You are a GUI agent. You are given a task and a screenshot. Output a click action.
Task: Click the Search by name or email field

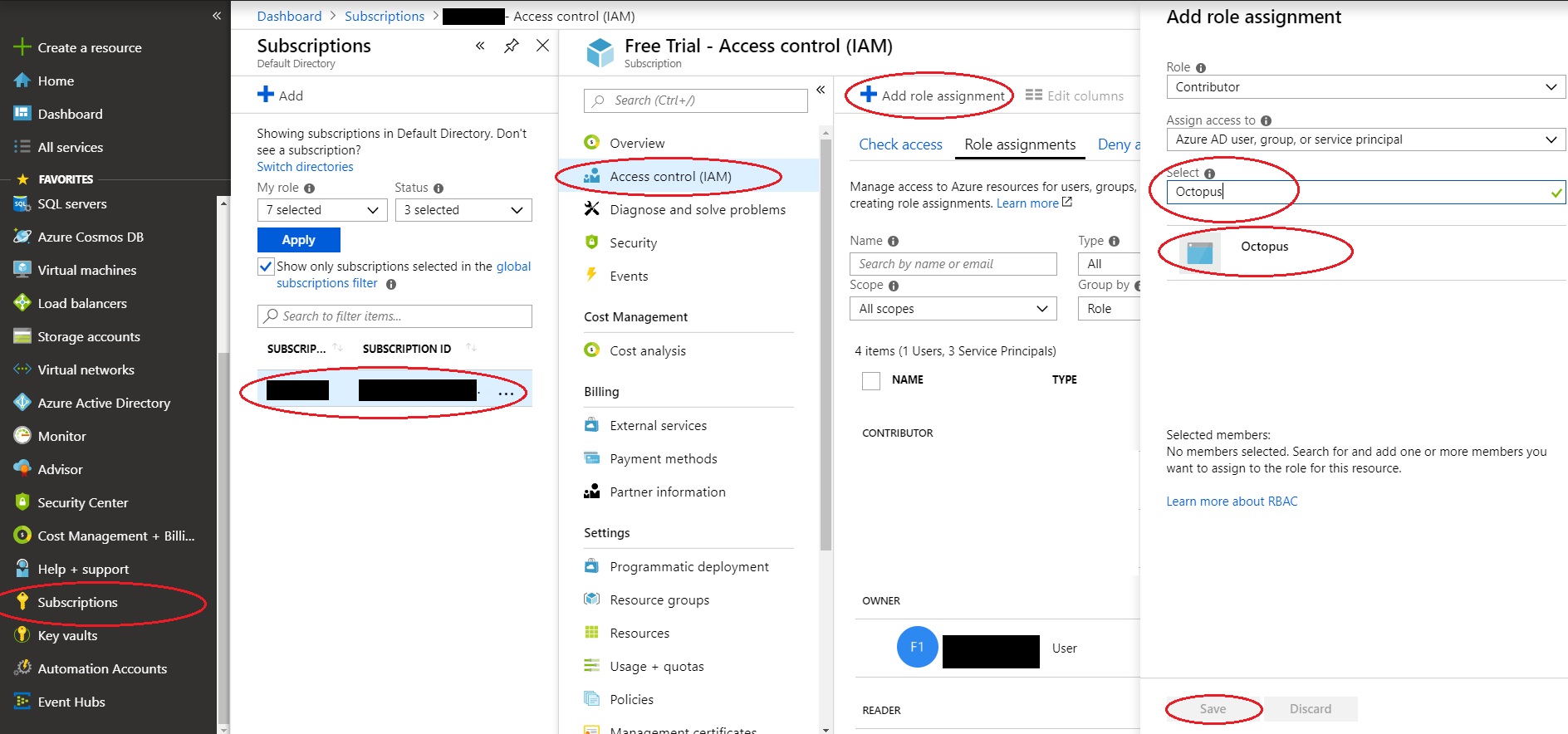coord(953,264)
